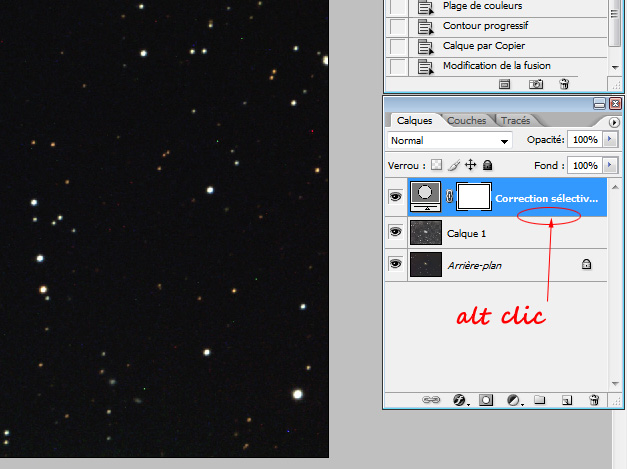Screen dimensions: 627x469
Task: Select the white layer mask thumbnail
Action: coord(474,196)
